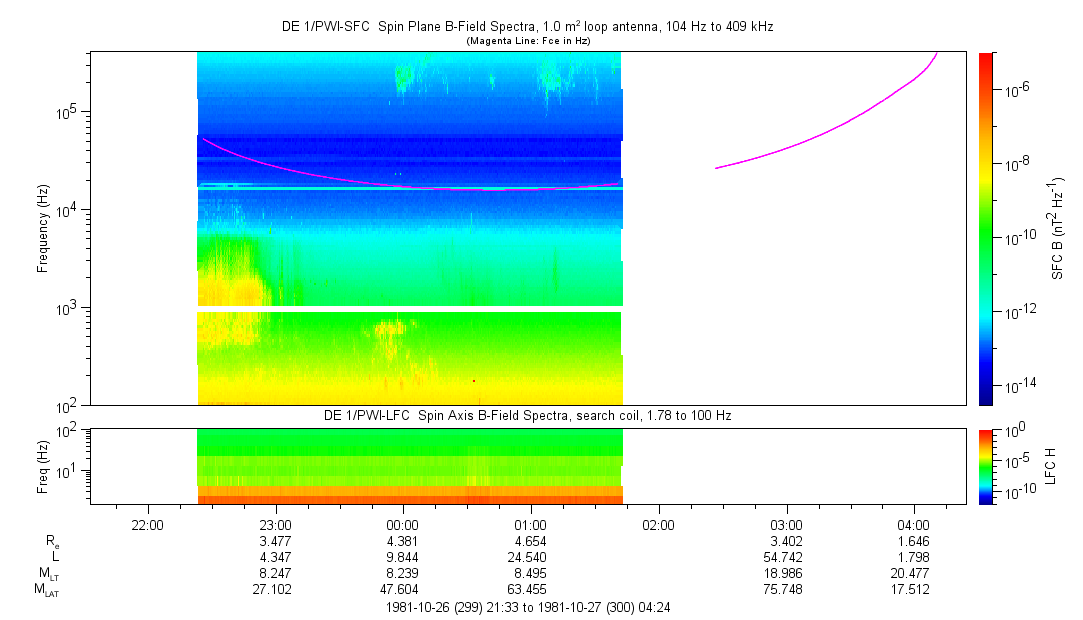
Task: Click the Magenta Line Fce subtitle
Action: (x=527, y=40)
